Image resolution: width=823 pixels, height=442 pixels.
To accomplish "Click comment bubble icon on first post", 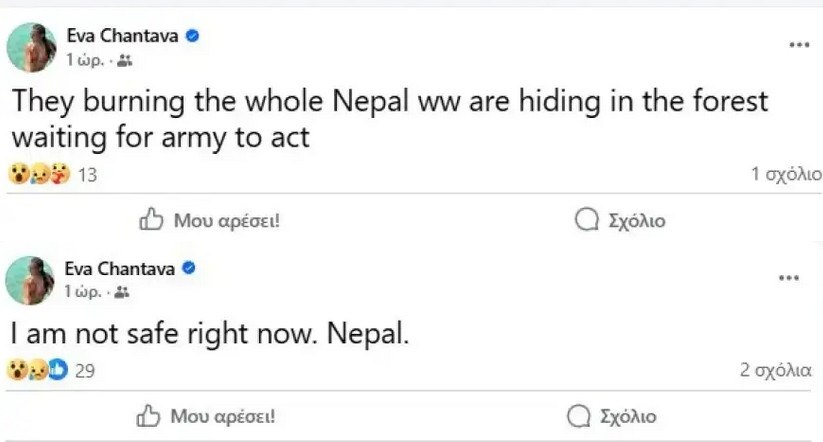I will pyautogui.click(x=587, y=220).
